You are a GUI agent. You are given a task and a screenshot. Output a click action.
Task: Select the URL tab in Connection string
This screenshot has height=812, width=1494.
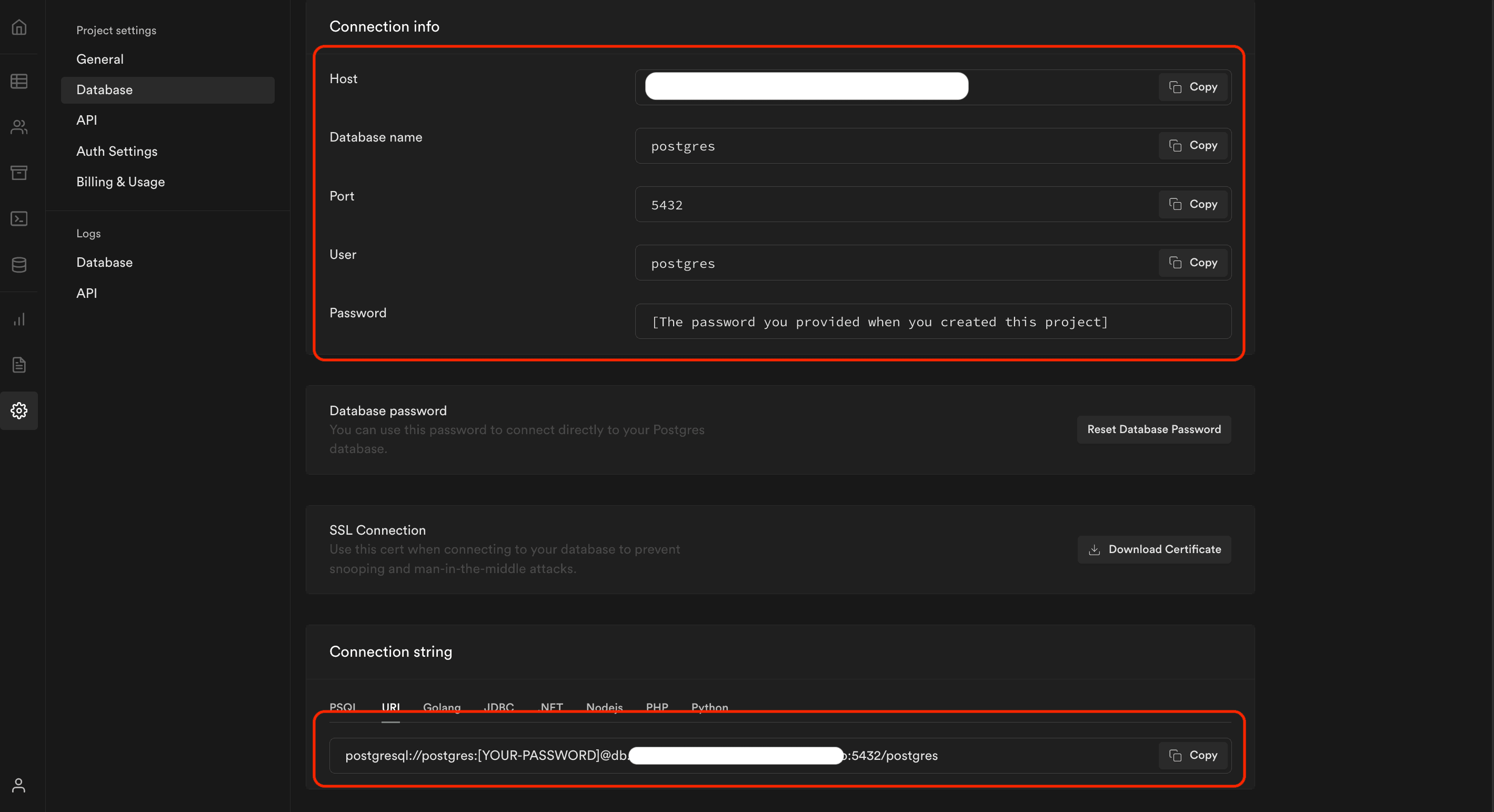click(390, 707)
